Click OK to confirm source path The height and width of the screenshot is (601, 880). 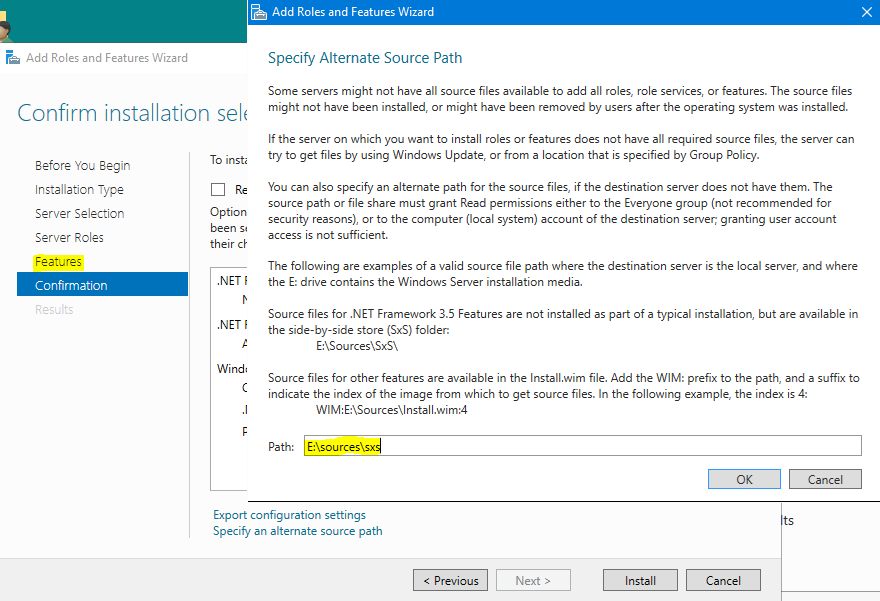pyautogui.click(x=744, y=479)
